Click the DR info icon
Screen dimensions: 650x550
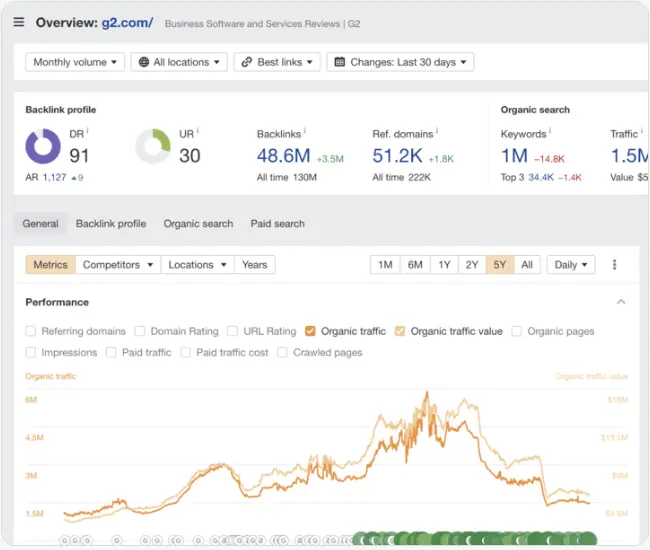(x=87, y=130)
